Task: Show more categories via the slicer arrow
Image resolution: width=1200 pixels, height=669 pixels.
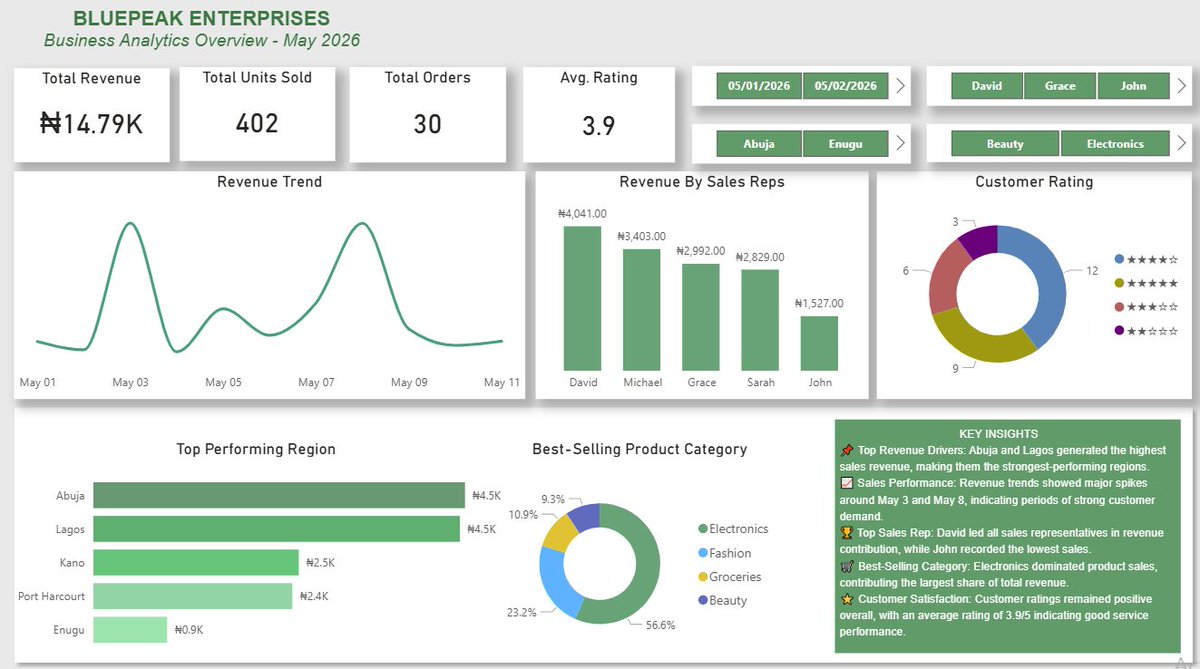Action: coord(1181,144)
